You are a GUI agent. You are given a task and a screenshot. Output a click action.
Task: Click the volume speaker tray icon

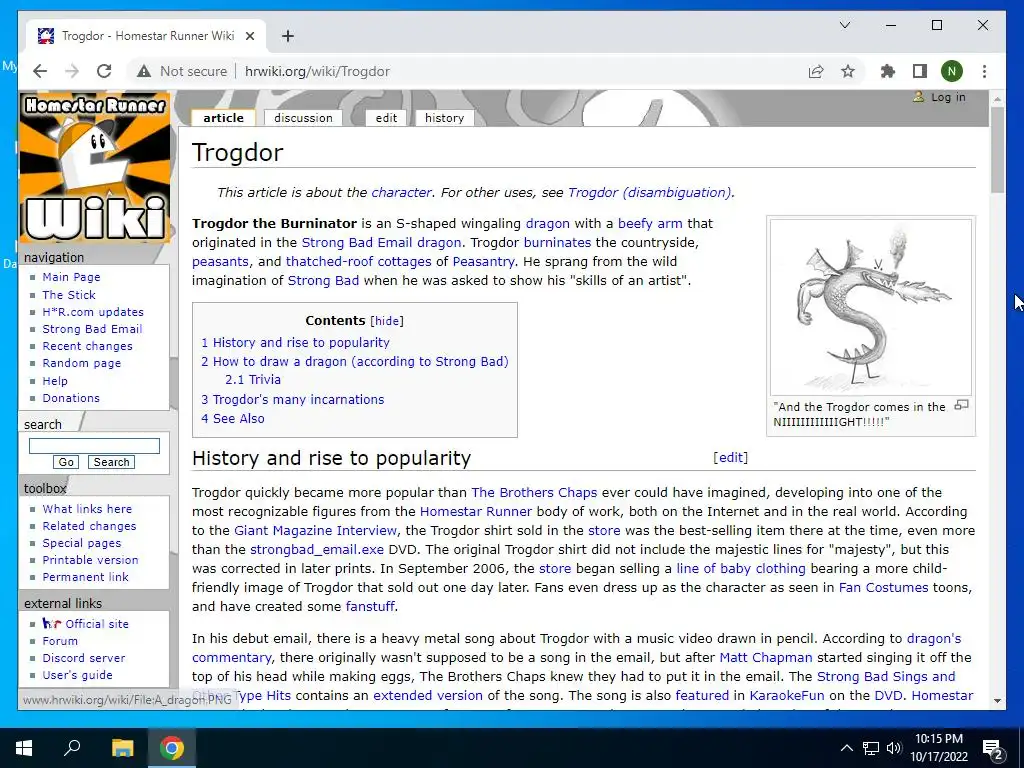click(894, 748)
